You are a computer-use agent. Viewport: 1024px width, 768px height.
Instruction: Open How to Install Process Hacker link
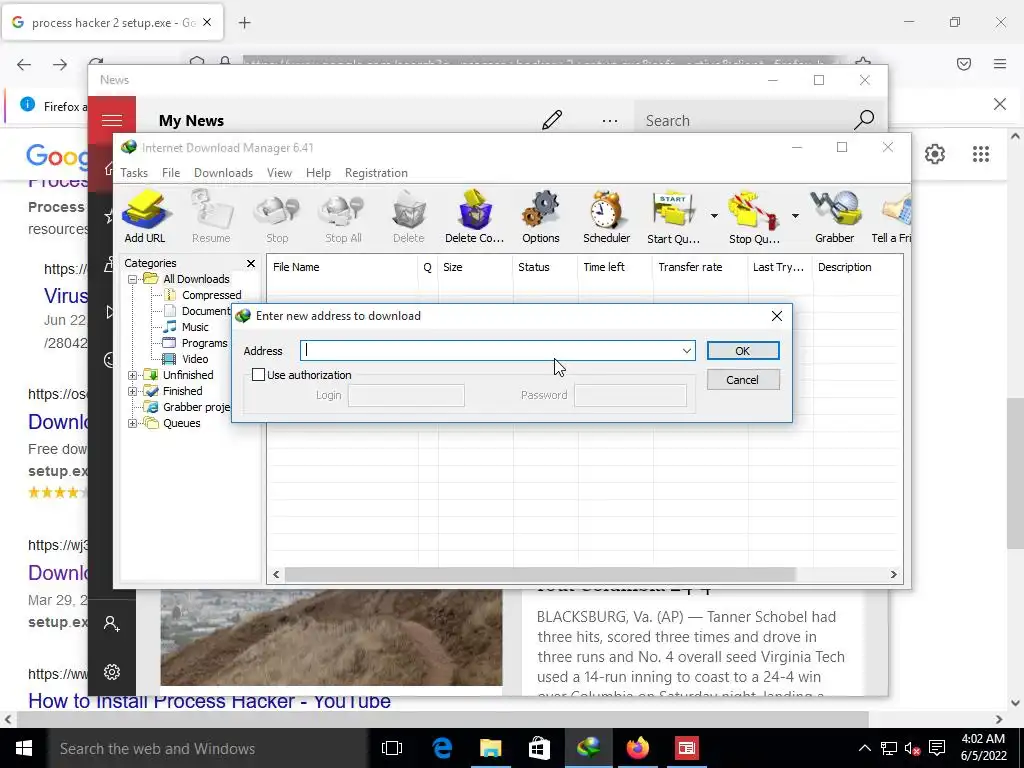click(x=209, y=701)
